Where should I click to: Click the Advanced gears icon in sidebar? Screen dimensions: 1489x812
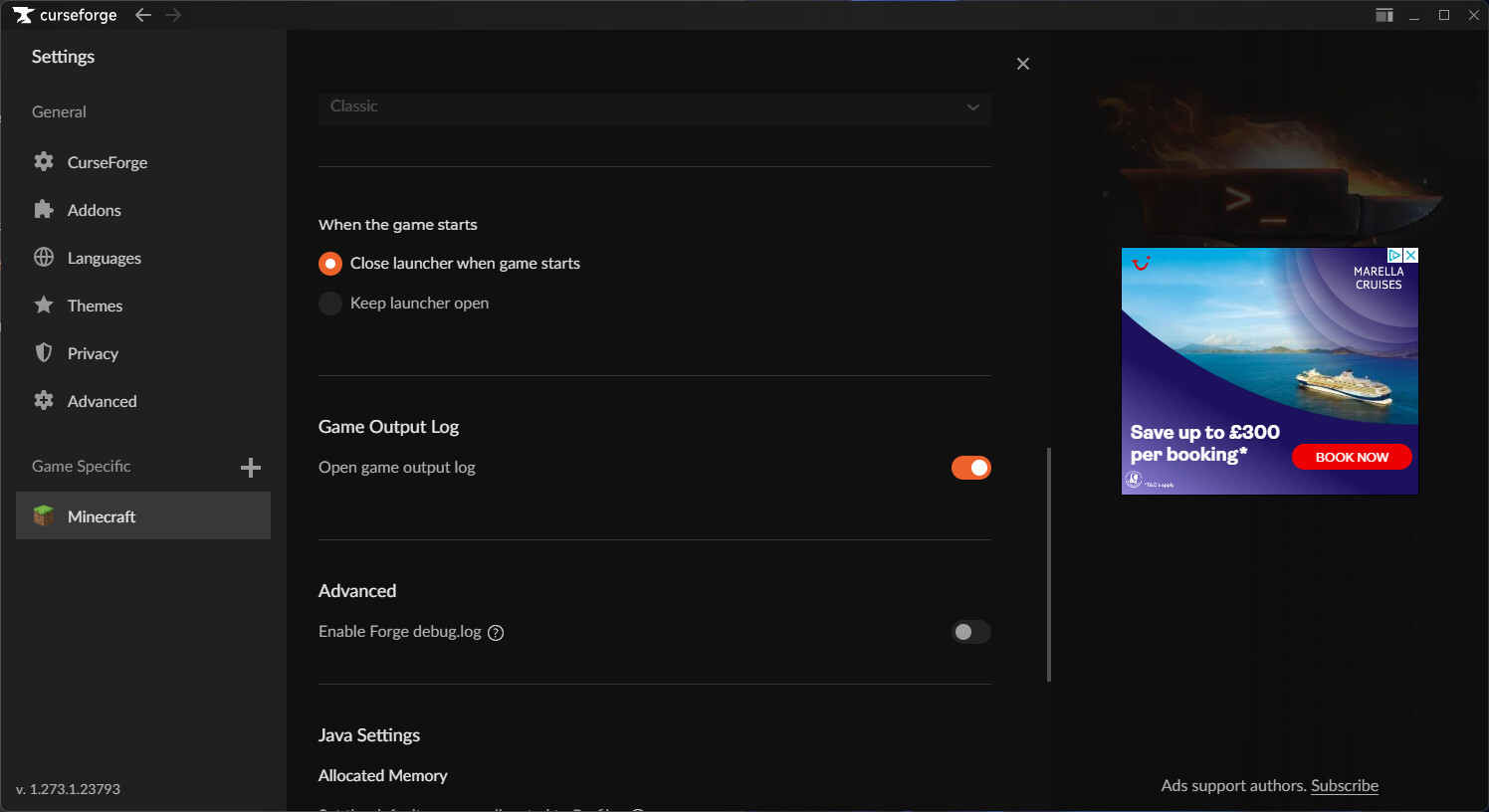click(44, 400)
